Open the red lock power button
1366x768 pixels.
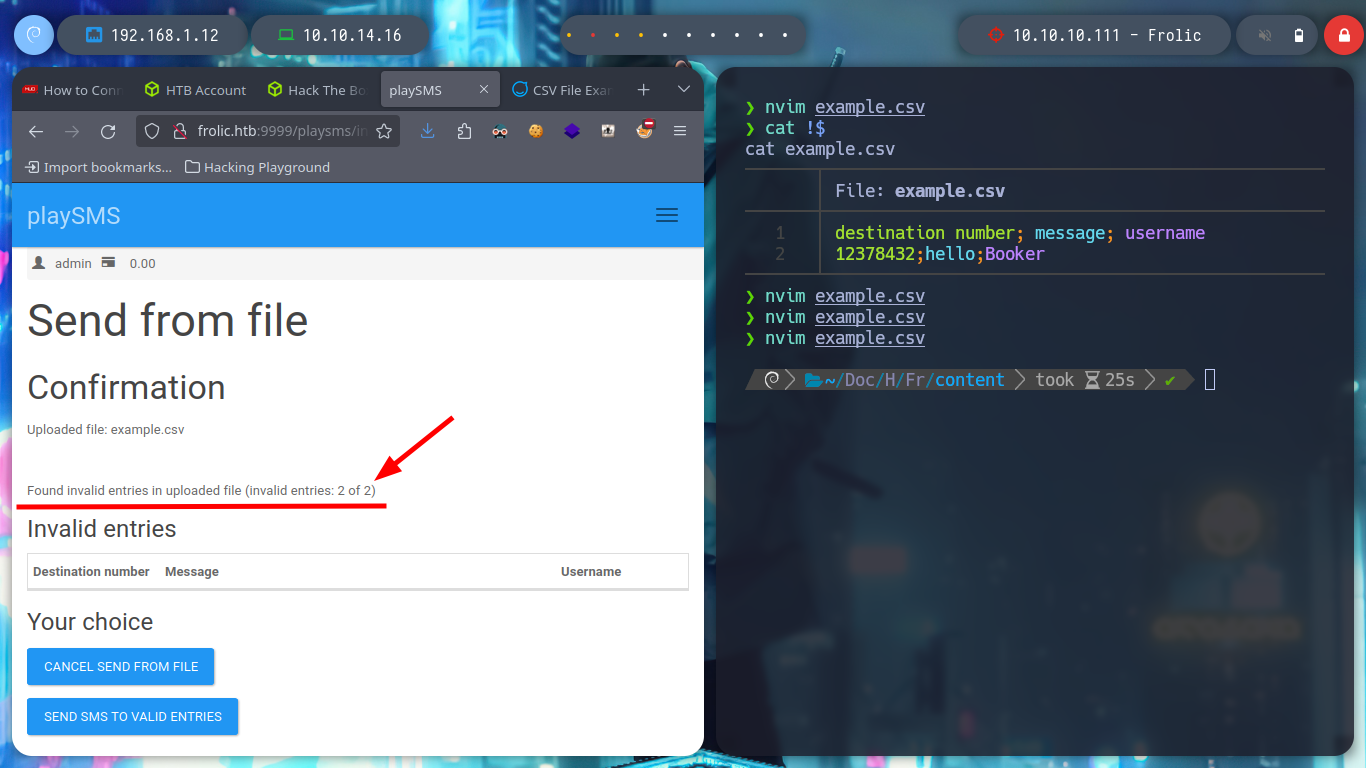[1343, 35]
